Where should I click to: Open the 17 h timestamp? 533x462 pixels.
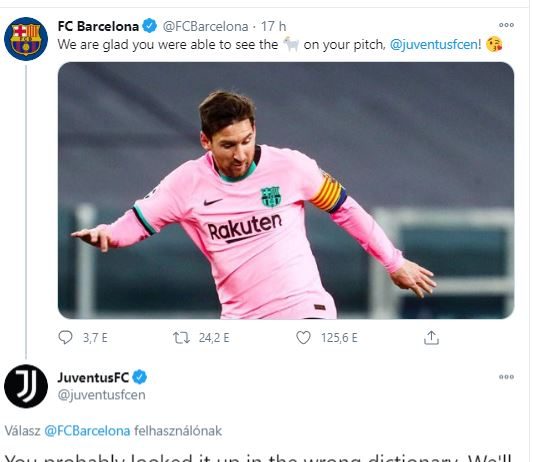[273, 26]
